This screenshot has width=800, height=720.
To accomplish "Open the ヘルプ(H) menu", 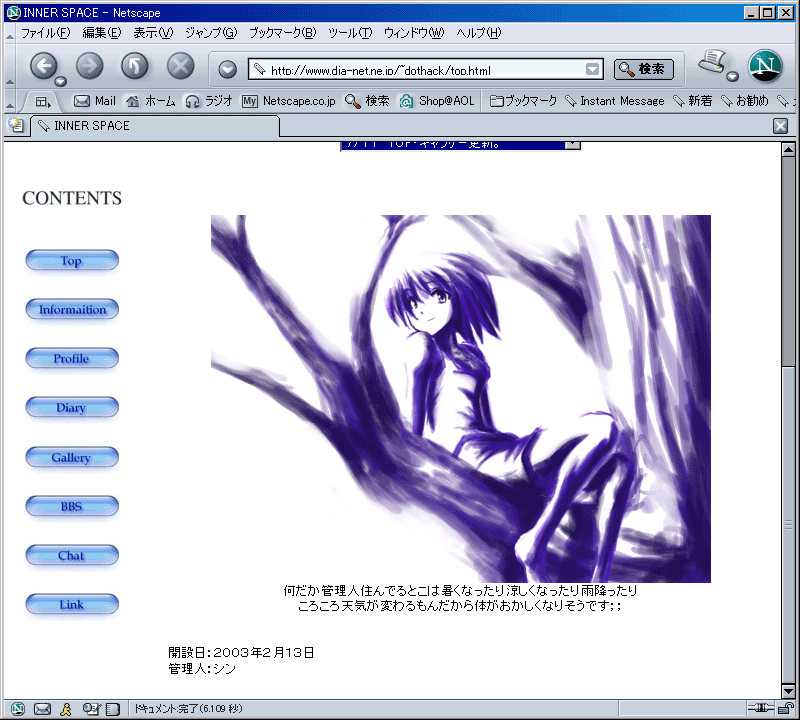I will (479, 33).
